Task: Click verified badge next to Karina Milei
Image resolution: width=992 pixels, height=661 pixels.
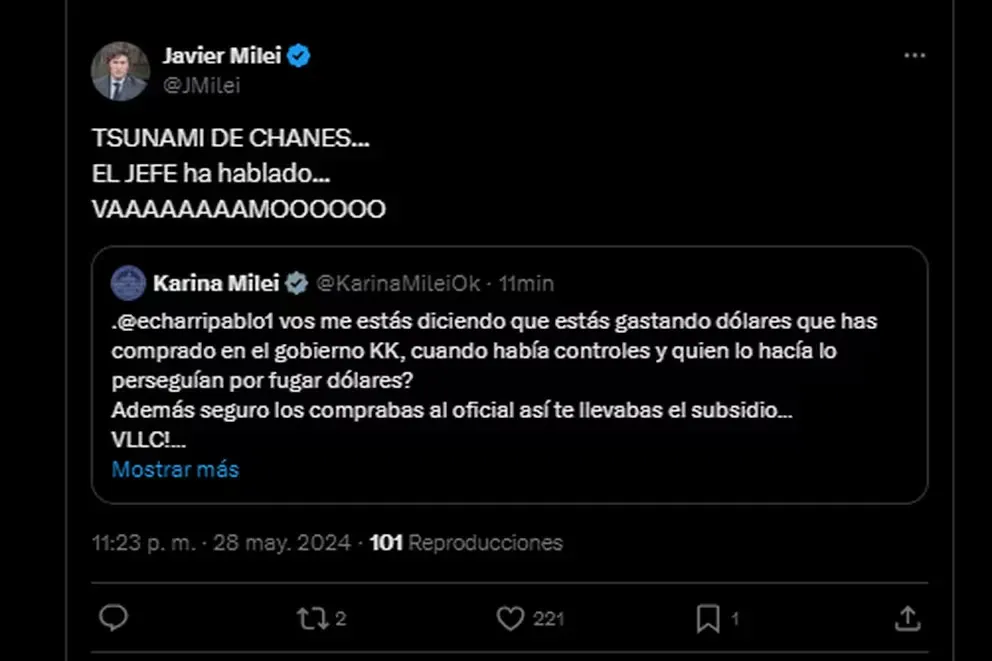Action: (x=295, y=283)
